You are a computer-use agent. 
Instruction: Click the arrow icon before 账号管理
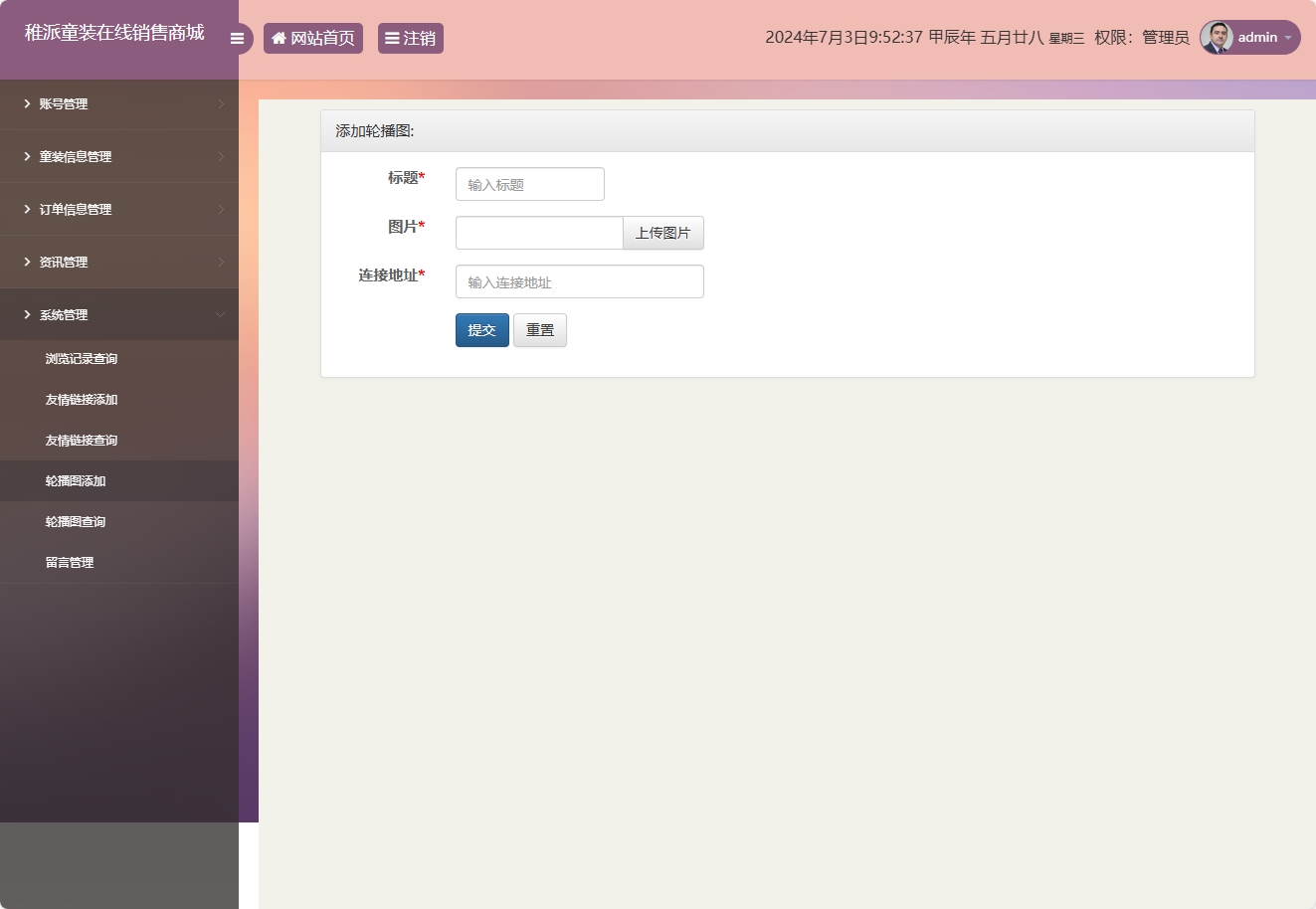pos(26,103)
